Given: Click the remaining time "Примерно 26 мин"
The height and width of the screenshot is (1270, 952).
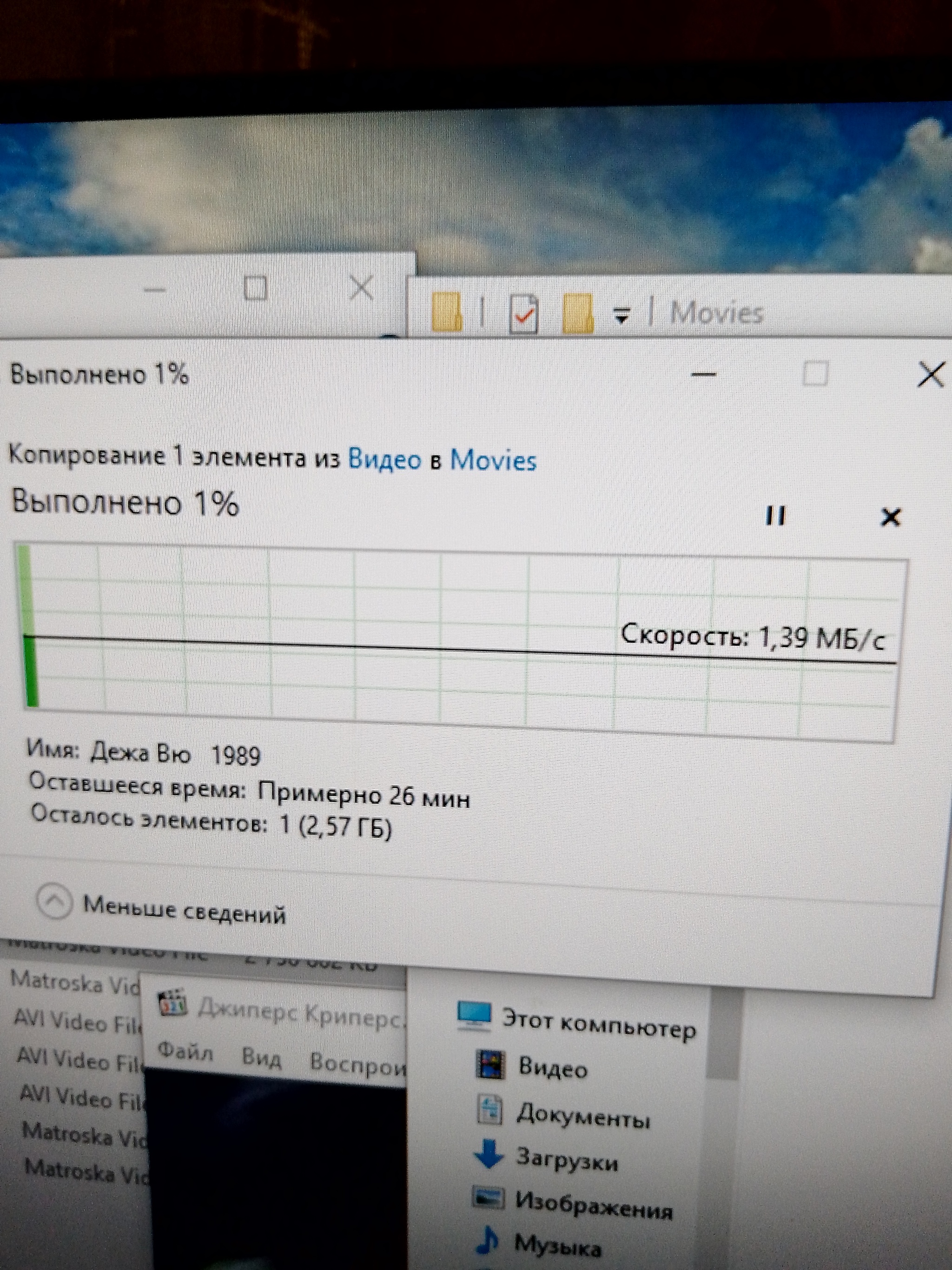Looking at the screenshot, I should click(x=364, y=796).
